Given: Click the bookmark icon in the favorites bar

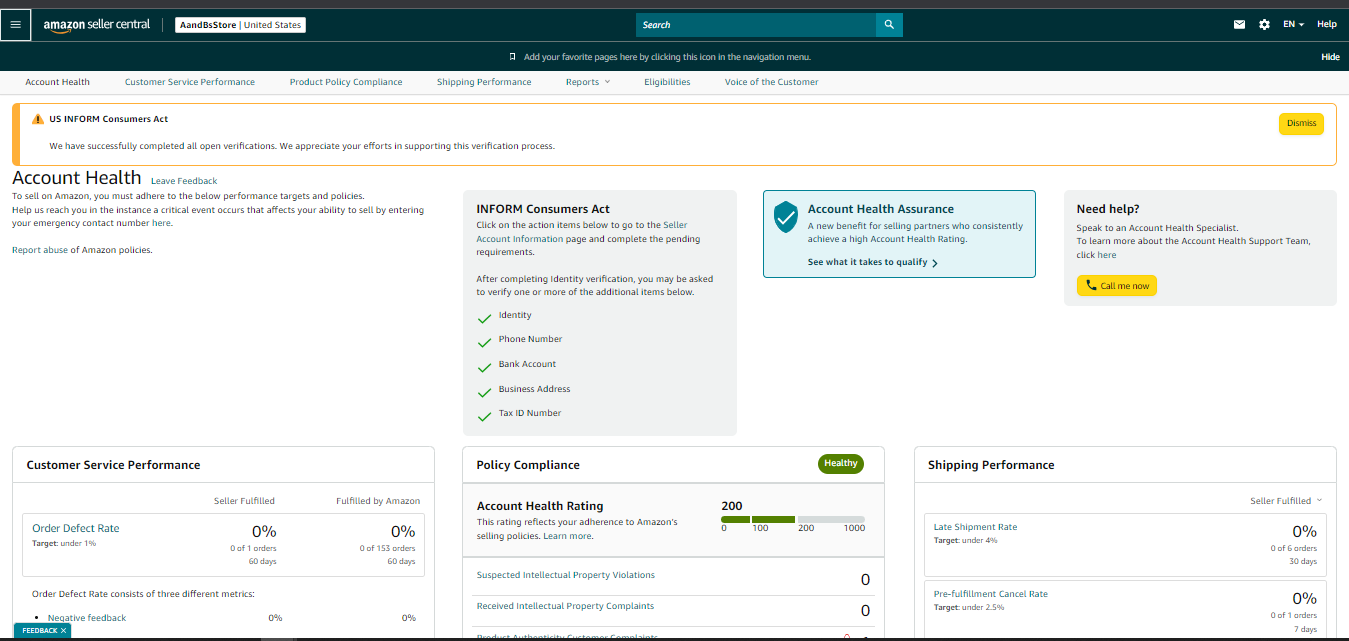Looking at the screenshot, I should [512, 57].
